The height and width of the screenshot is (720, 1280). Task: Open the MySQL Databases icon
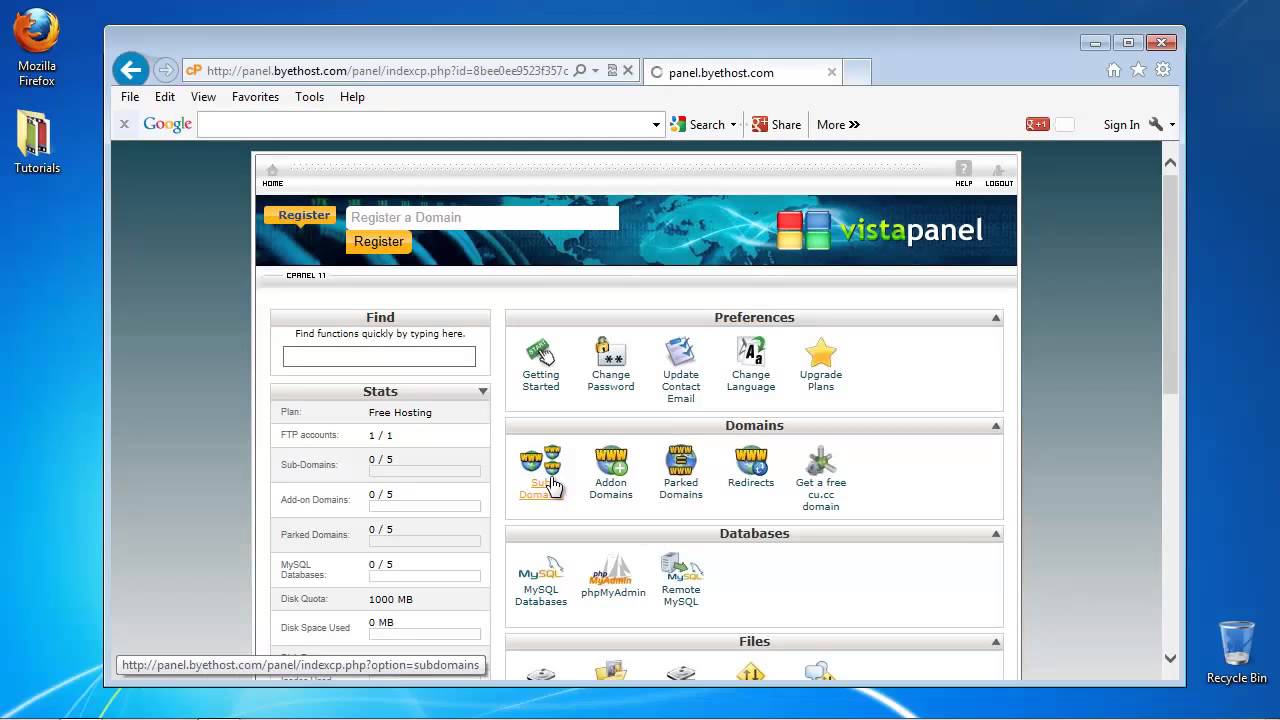tap(540, 568)
